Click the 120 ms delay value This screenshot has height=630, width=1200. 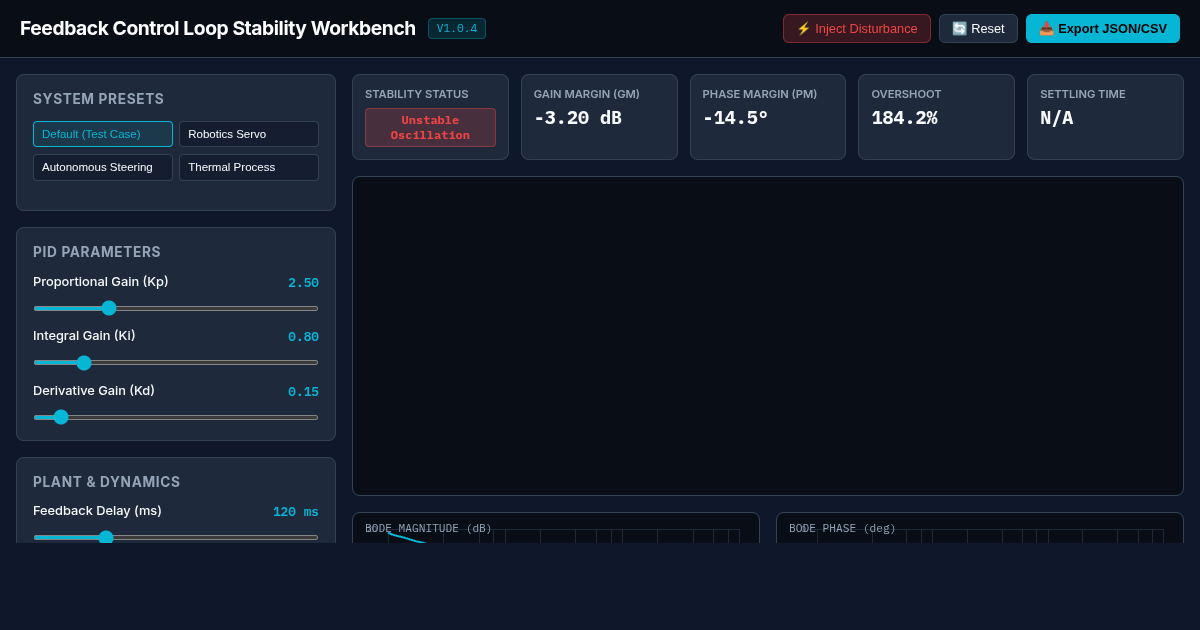tap(296, 512)
